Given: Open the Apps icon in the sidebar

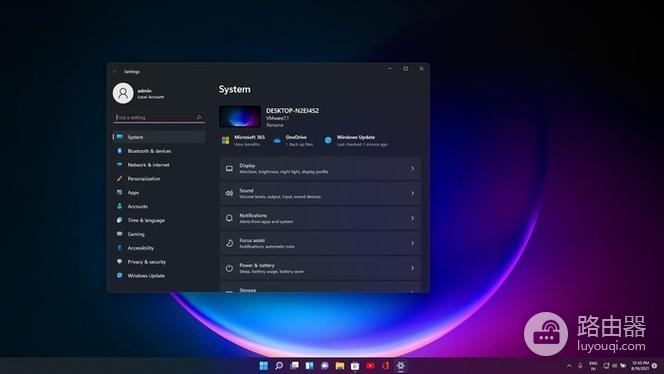Looking at the screenshot, I should coord(119,192).
